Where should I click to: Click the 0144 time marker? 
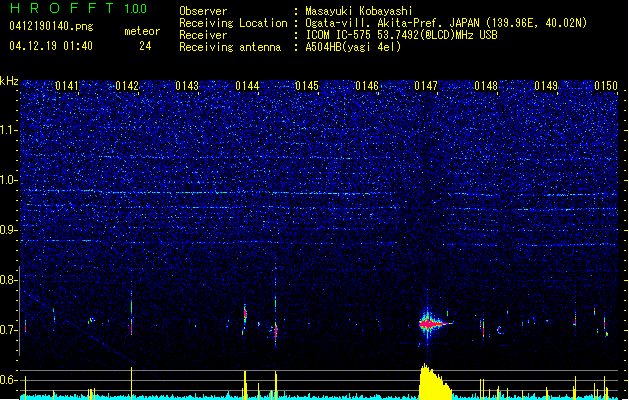point(247,86)
